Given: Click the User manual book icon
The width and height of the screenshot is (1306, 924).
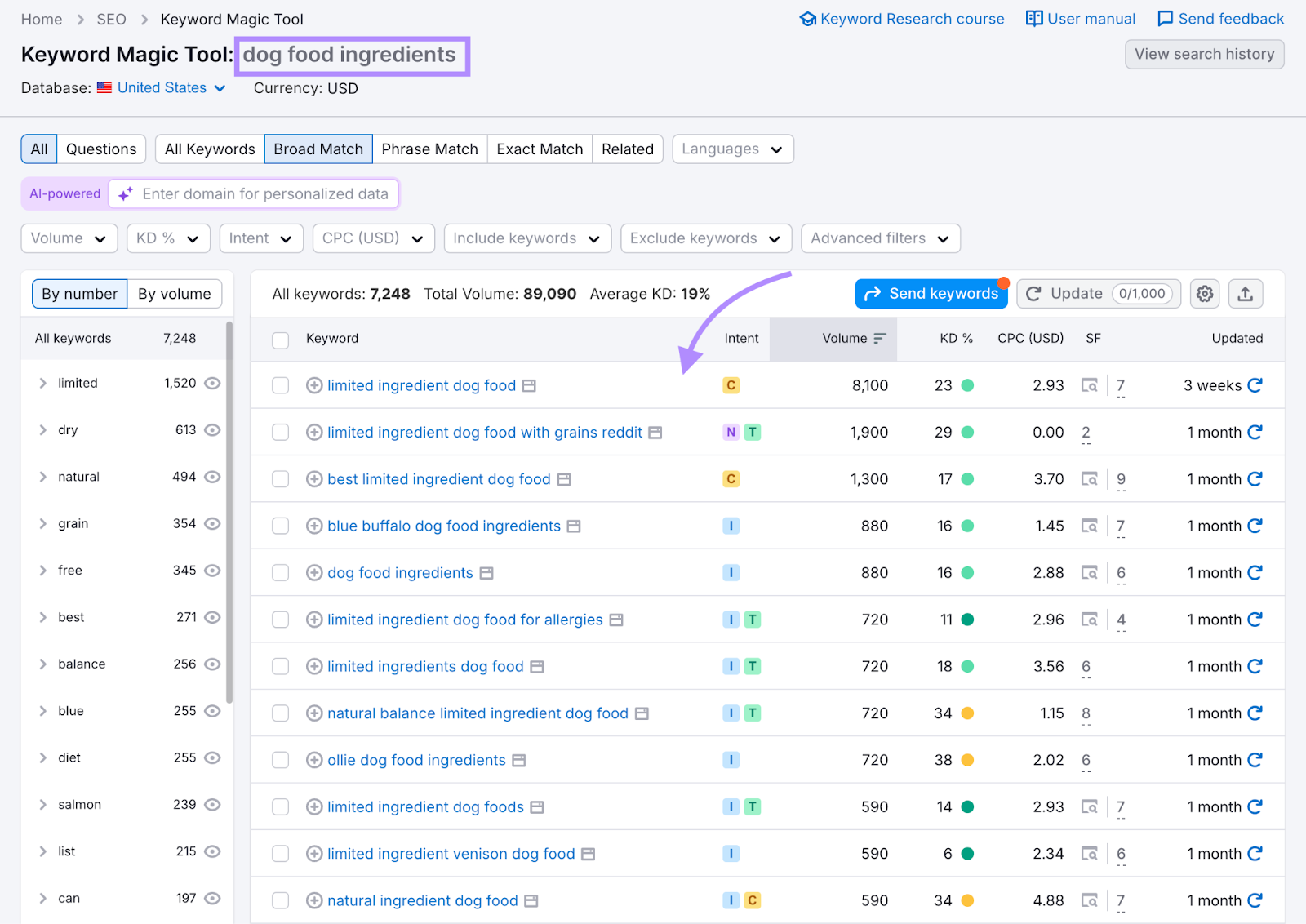Looking at the screenshot, I should pyautogui.click(x=1034, y=18).
